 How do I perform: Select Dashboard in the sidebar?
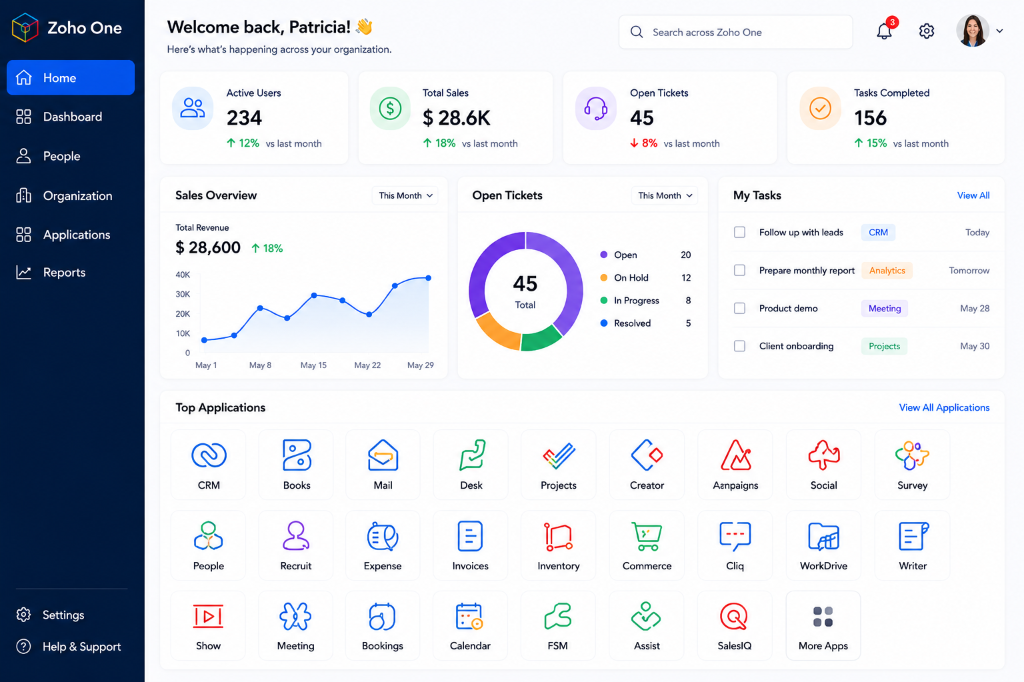point(71,117)
